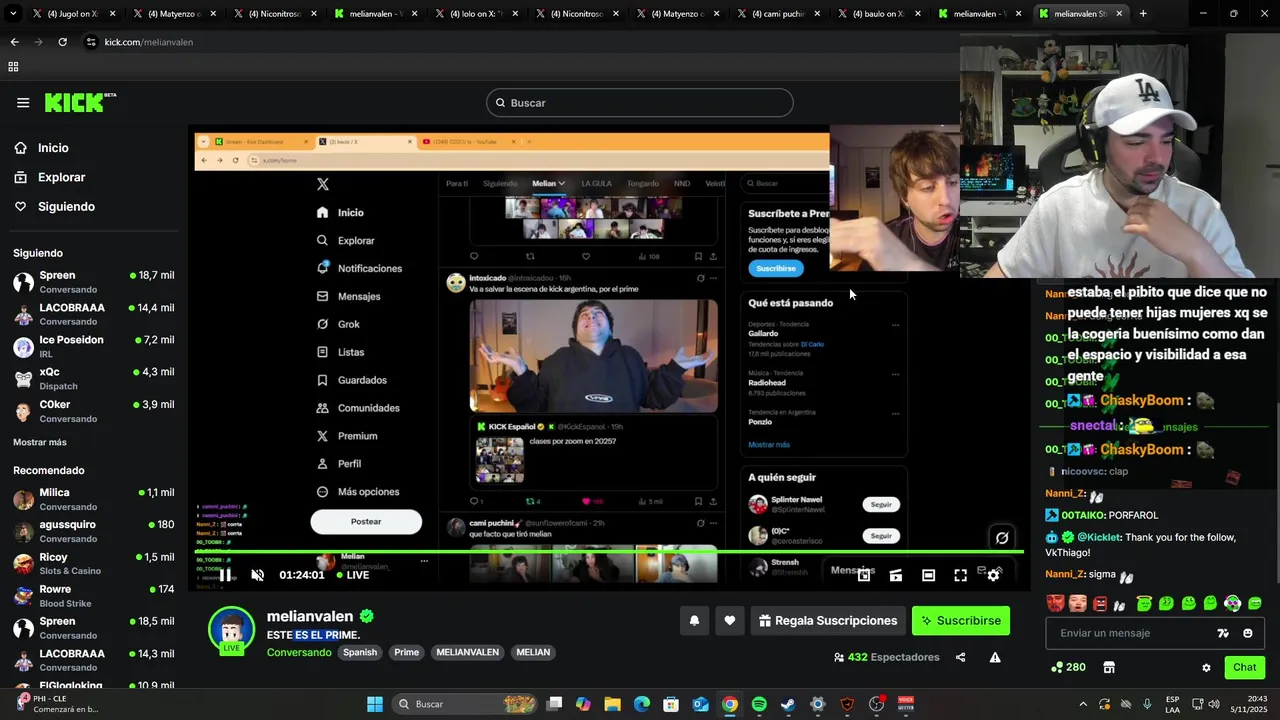
Task: Open chat settings gear
Action: [1206, 667]
